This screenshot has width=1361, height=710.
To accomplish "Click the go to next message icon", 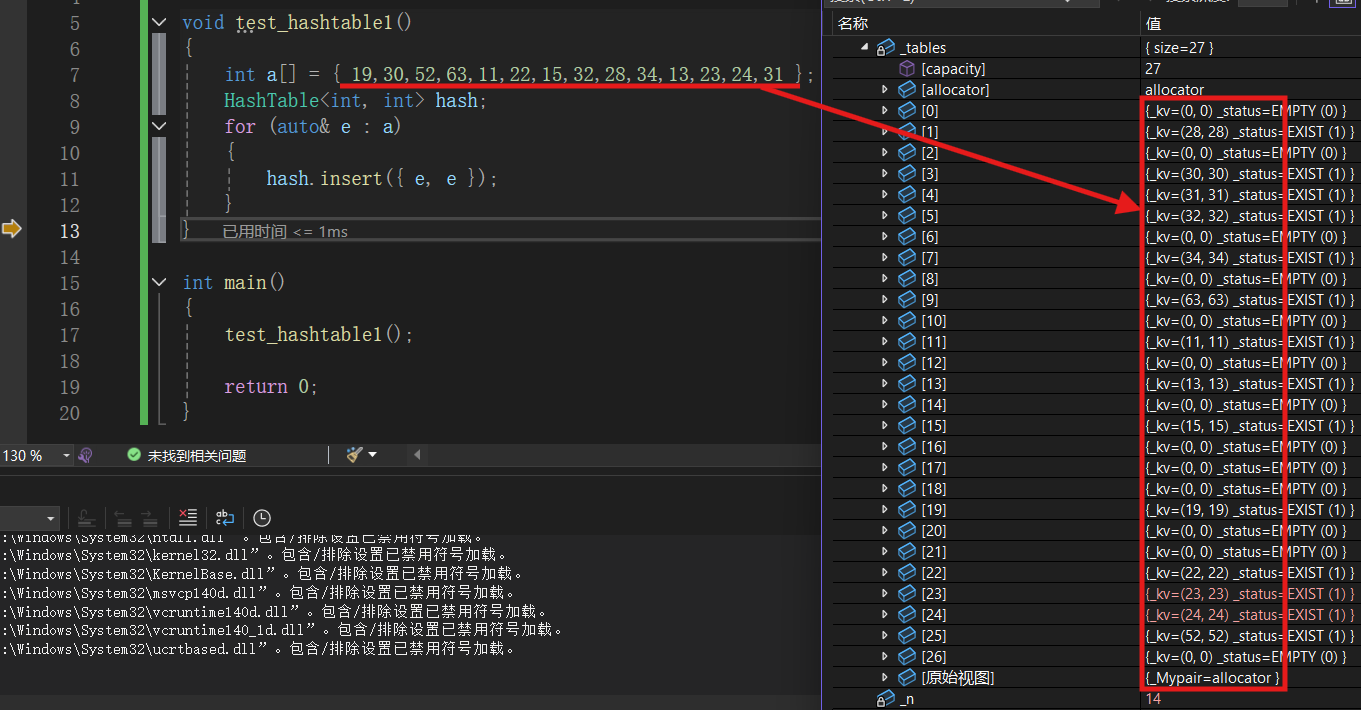I will click(x=148, y=517).
